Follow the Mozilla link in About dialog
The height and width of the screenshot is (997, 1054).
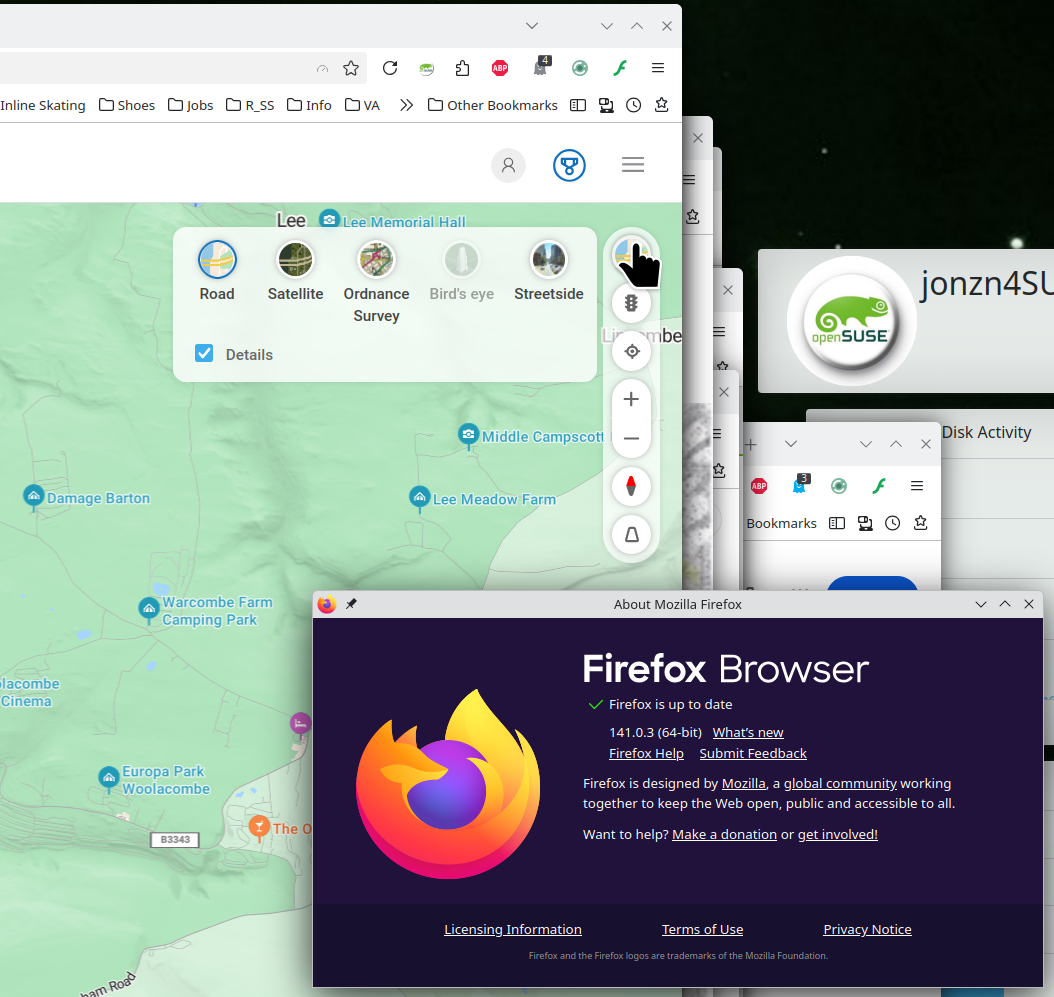(x=743, y=783)
